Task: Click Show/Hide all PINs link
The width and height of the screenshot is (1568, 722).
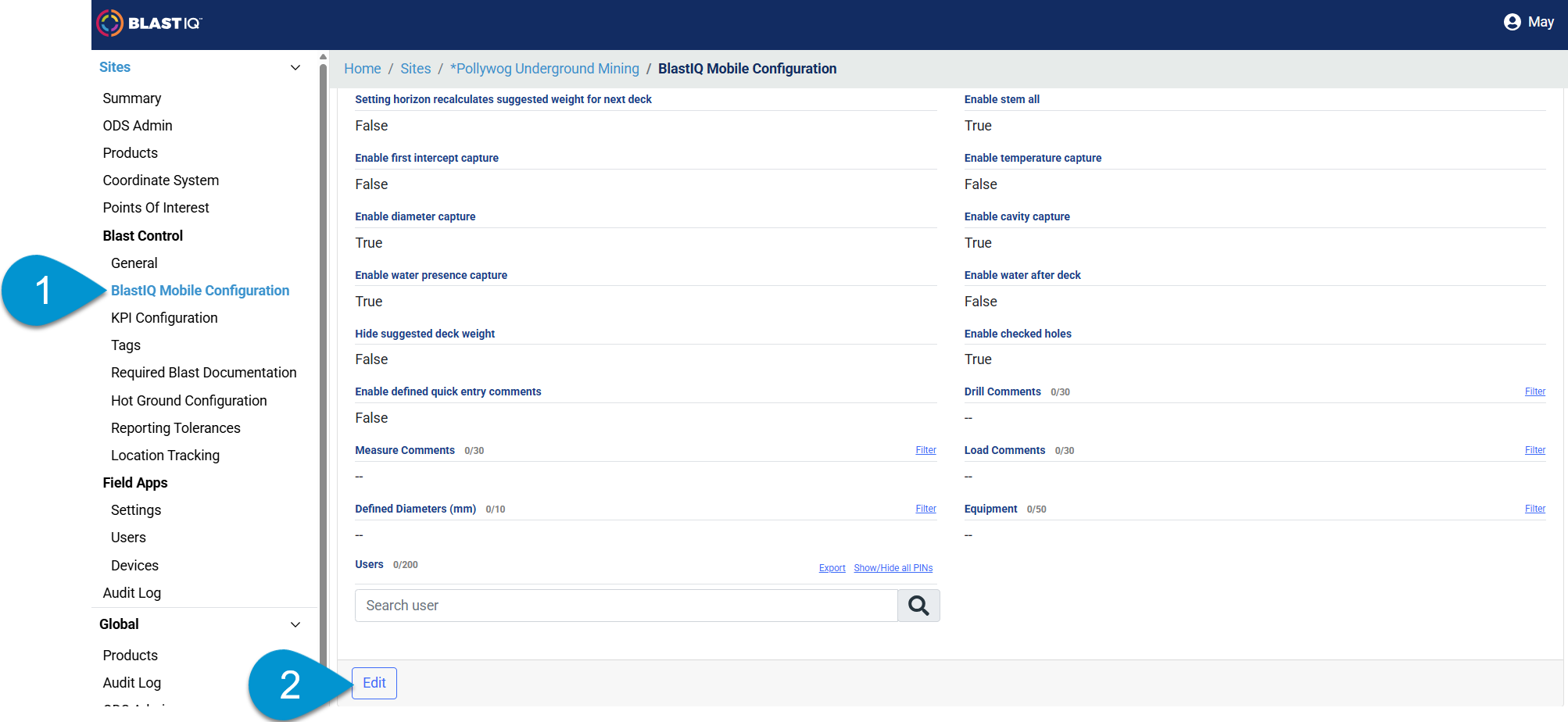Action: tap(893, 568)
